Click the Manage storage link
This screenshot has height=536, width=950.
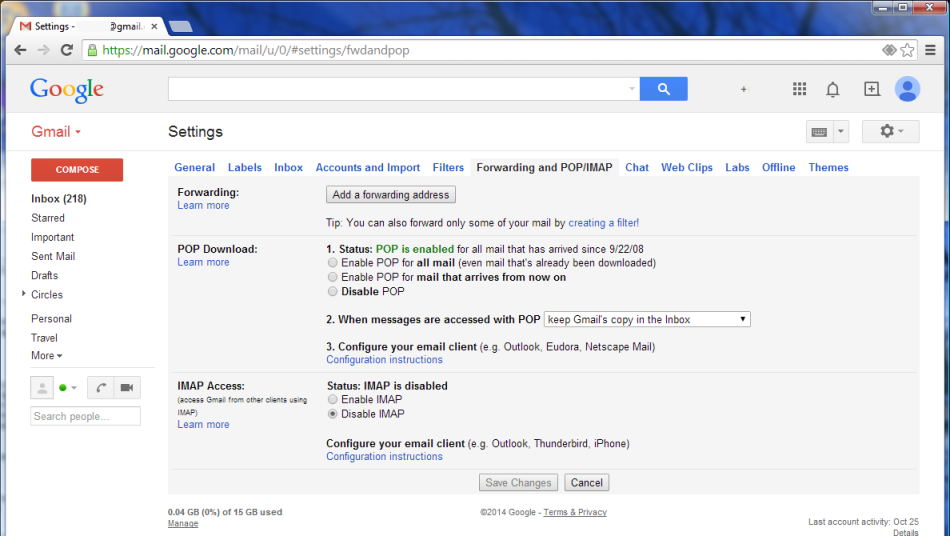pos(183,523)
